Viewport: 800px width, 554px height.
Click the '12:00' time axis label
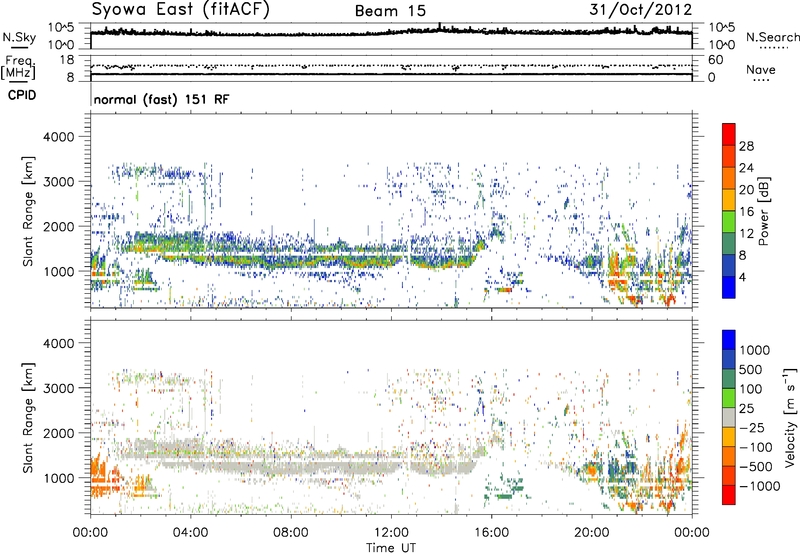391,533
